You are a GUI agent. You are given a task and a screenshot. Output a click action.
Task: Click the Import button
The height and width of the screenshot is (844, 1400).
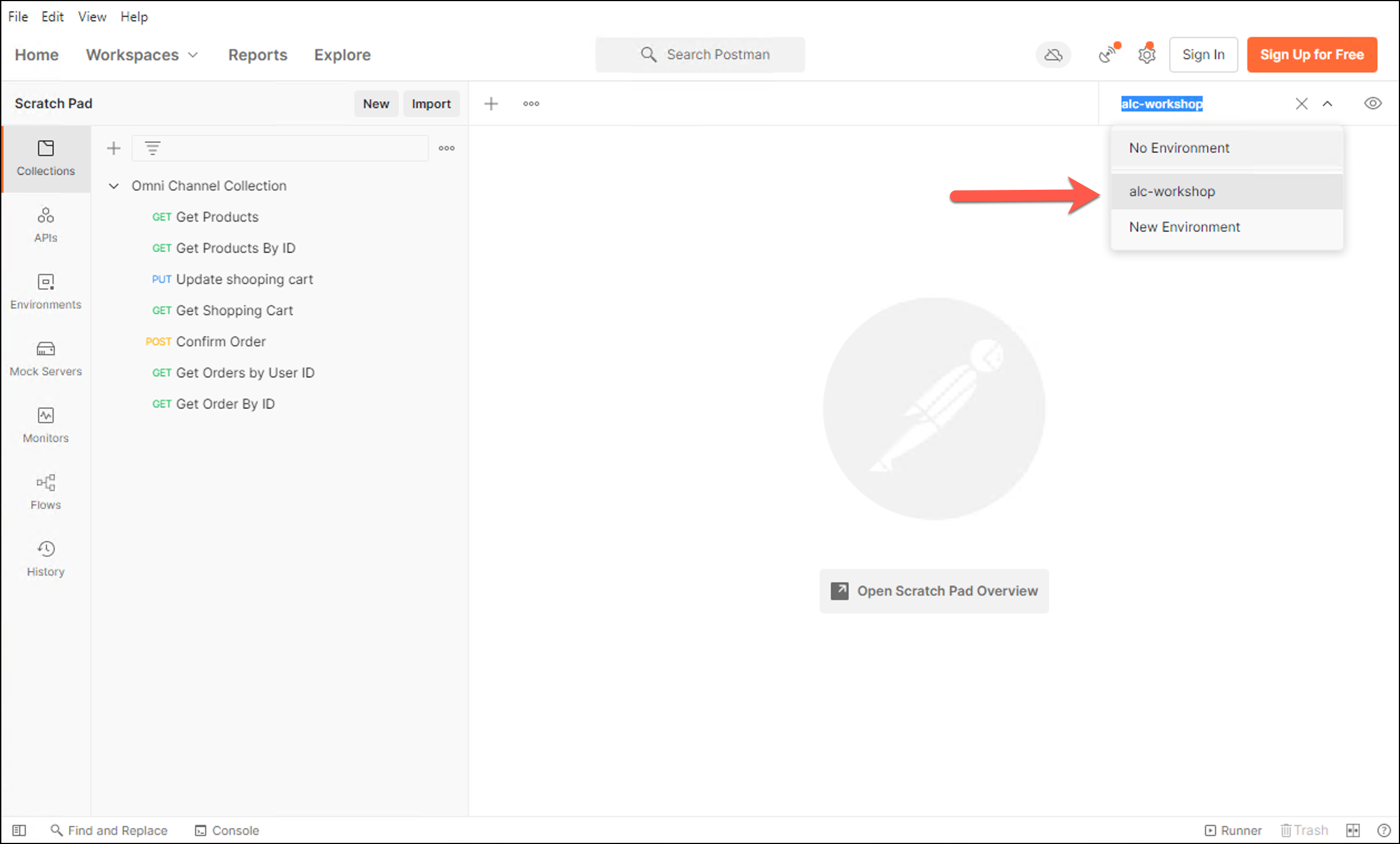coord(430,104)
